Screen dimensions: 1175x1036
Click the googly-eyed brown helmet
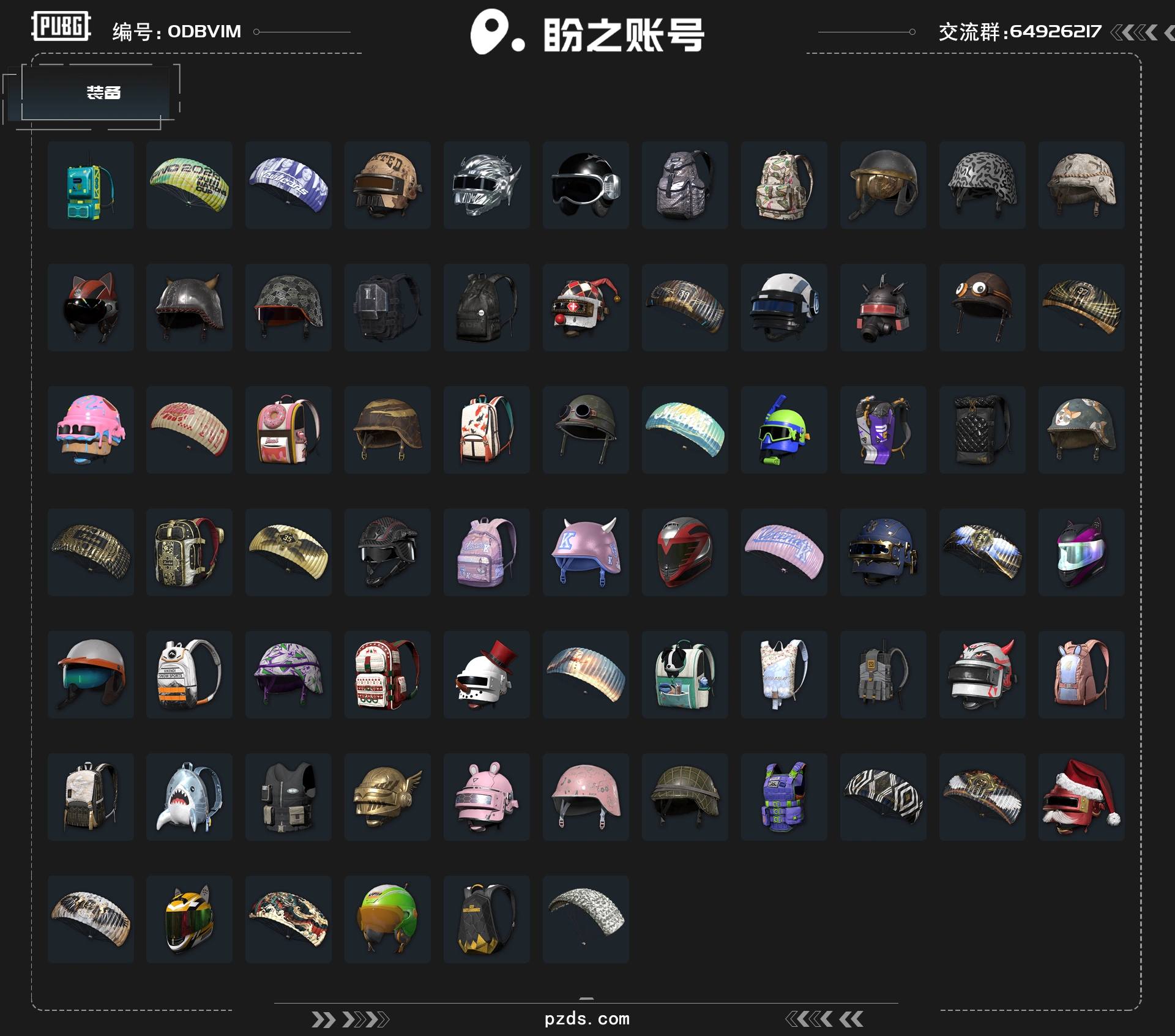(x=982, y=307)
